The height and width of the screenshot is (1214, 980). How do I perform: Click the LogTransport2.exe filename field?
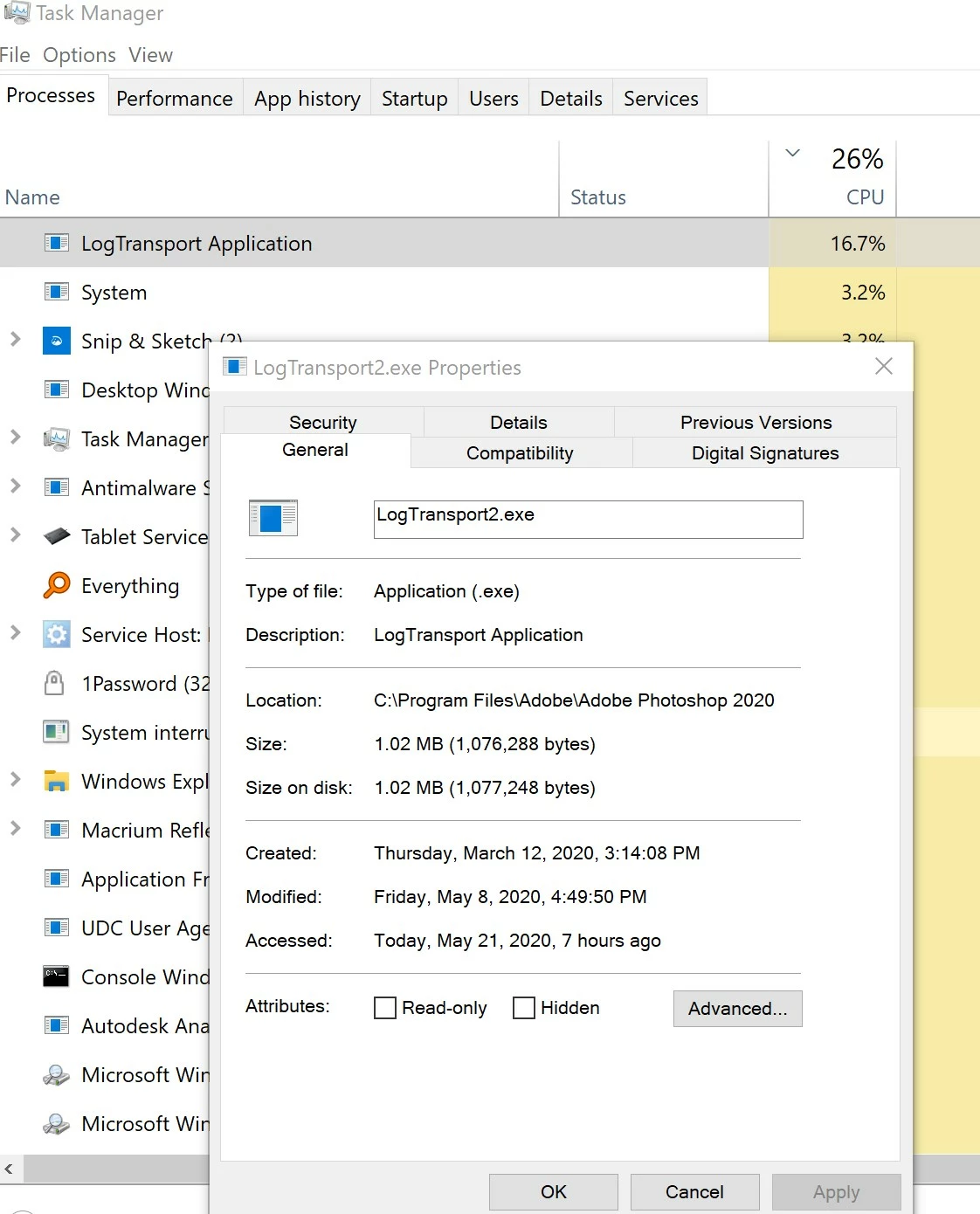(x=589, y=519)
